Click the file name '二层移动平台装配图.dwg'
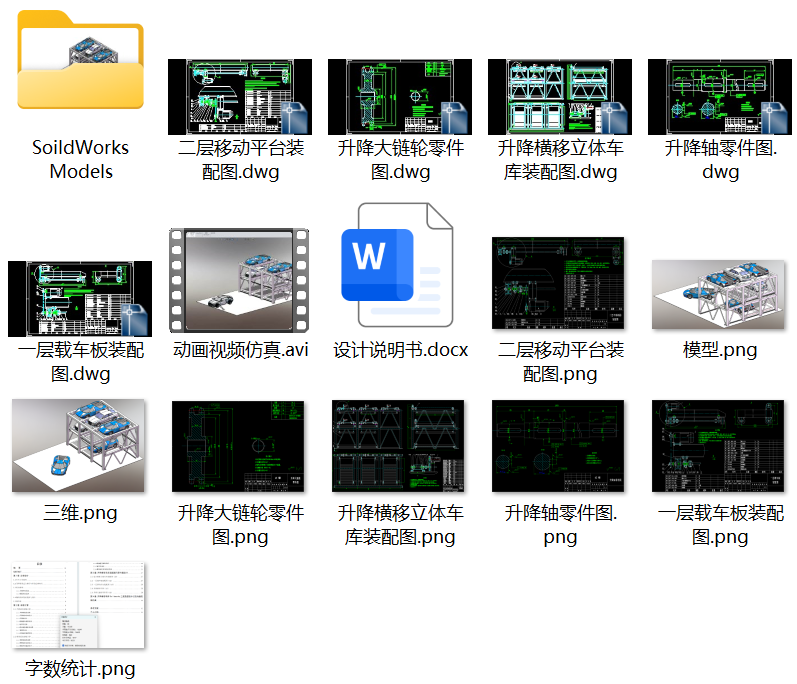797x684 pixels. tap(240, 160)
